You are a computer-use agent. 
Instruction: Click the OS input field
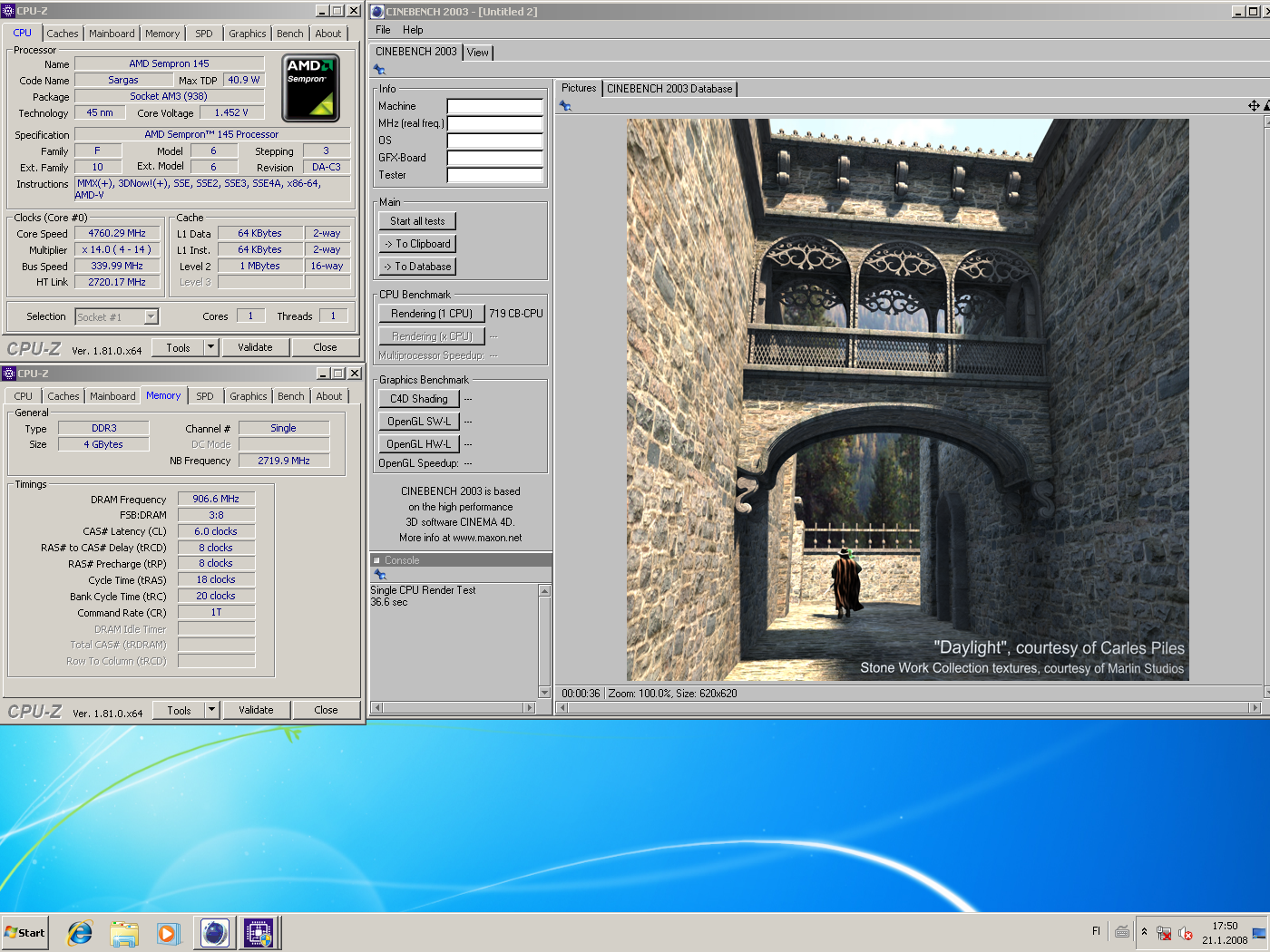[x=495, y=141]
